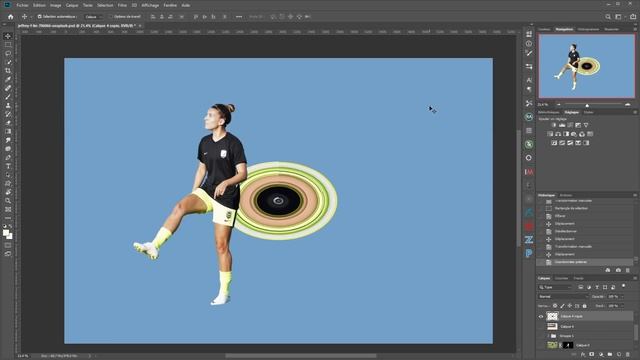Viewport: 640px width, 360px height.
Task: Select the Gradient tool
Action: pos(8,131)
